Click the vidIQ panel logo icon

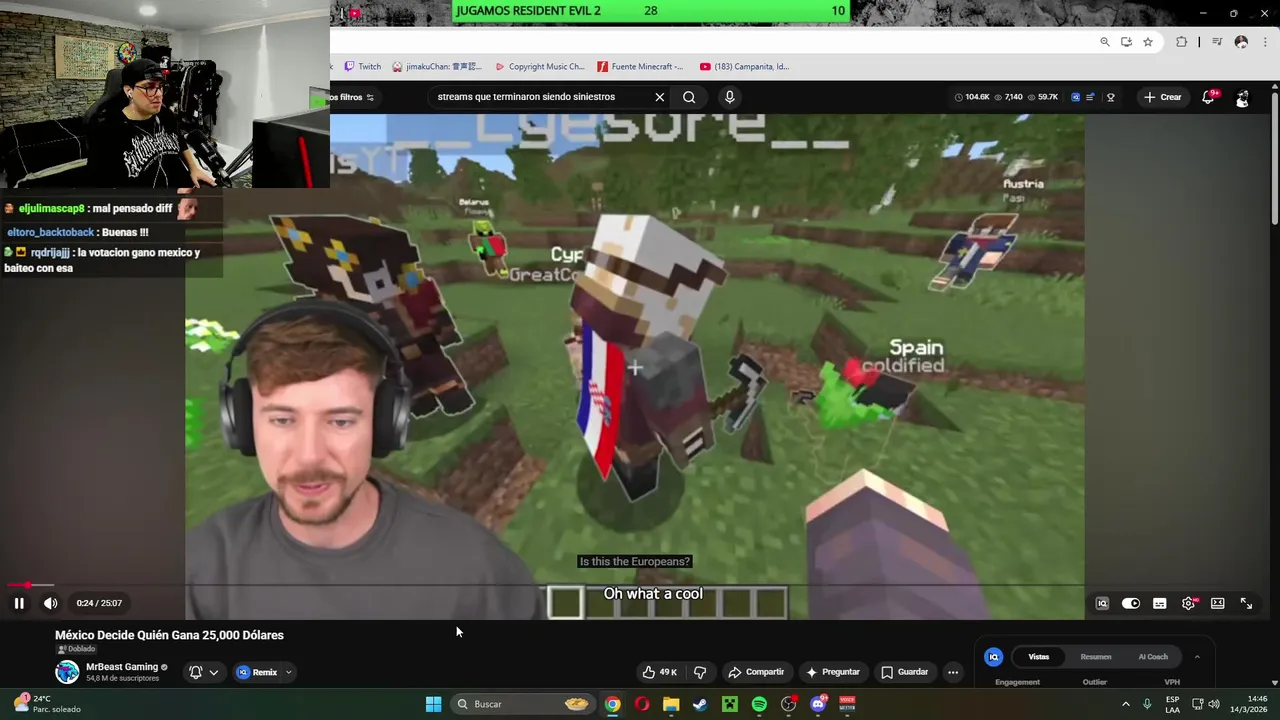pos(993,657)
